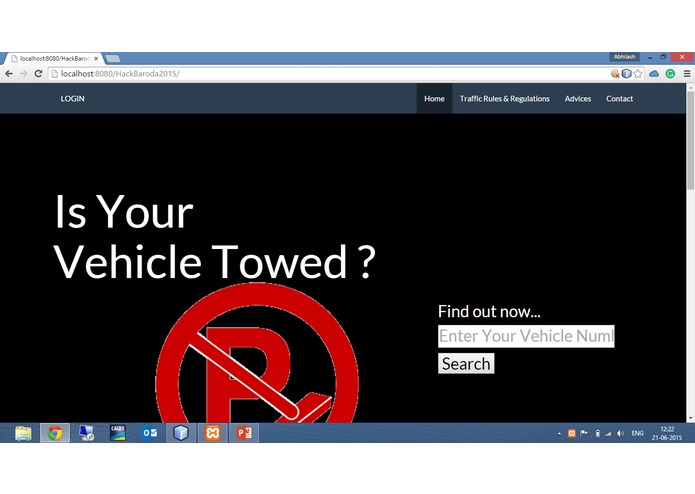Open the CALDO application taskbar icon

[118, 433]
